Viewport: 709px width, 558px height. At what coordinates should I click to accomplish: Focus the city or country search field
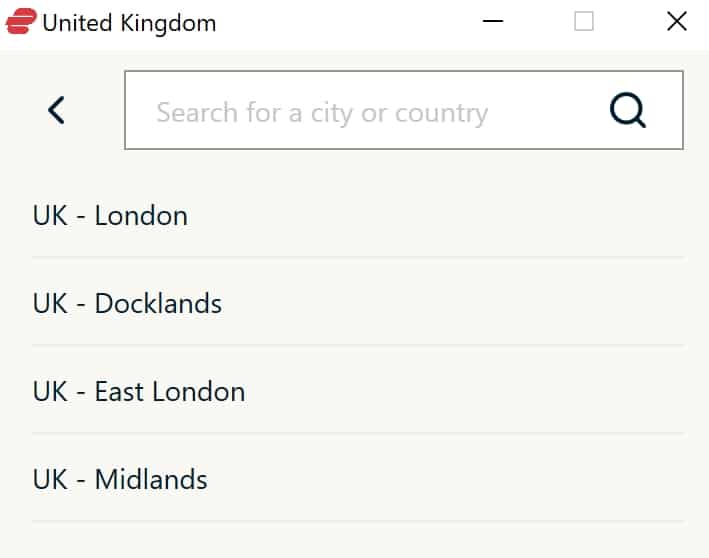[x=403, y=110]
